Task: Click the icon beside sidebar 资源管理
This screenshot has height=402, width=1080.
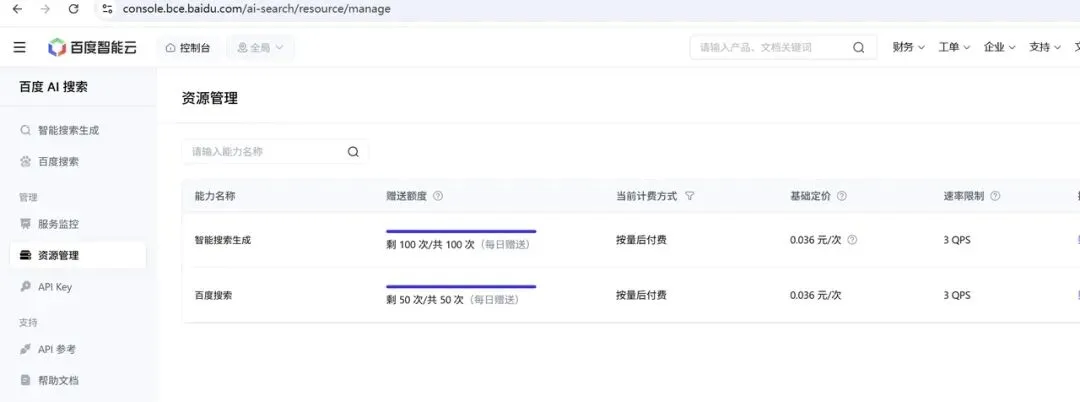Action: [x=25, y=255]
